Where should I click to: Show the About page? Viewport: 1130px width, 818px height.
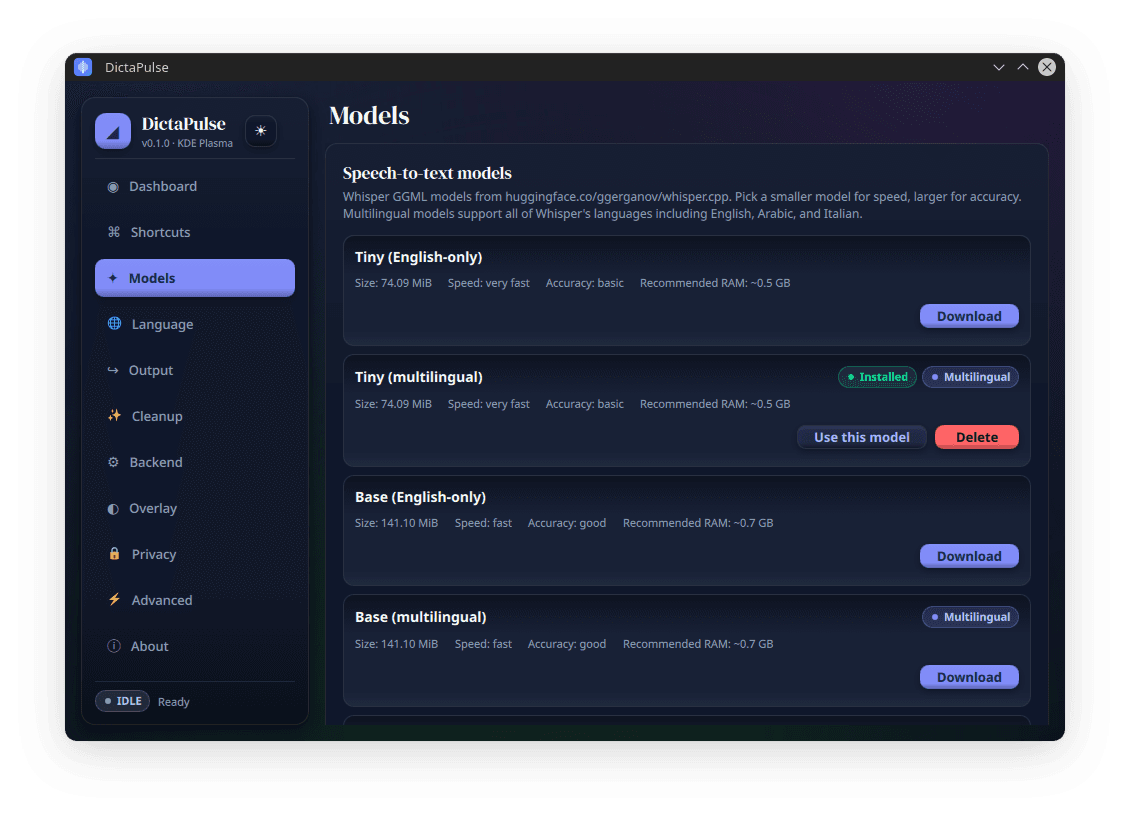pyautogui.click(x=195, y=646)
